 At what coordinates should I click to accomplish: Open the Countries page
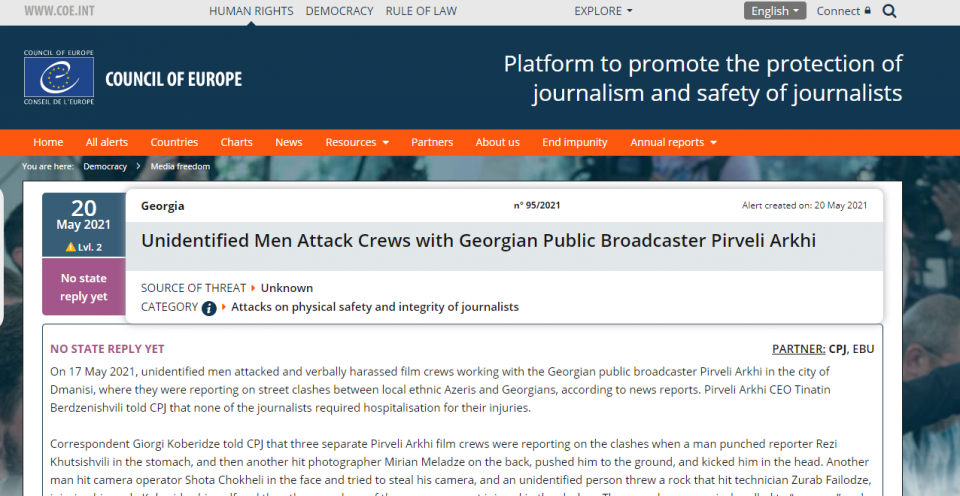(x=174, y=142)
